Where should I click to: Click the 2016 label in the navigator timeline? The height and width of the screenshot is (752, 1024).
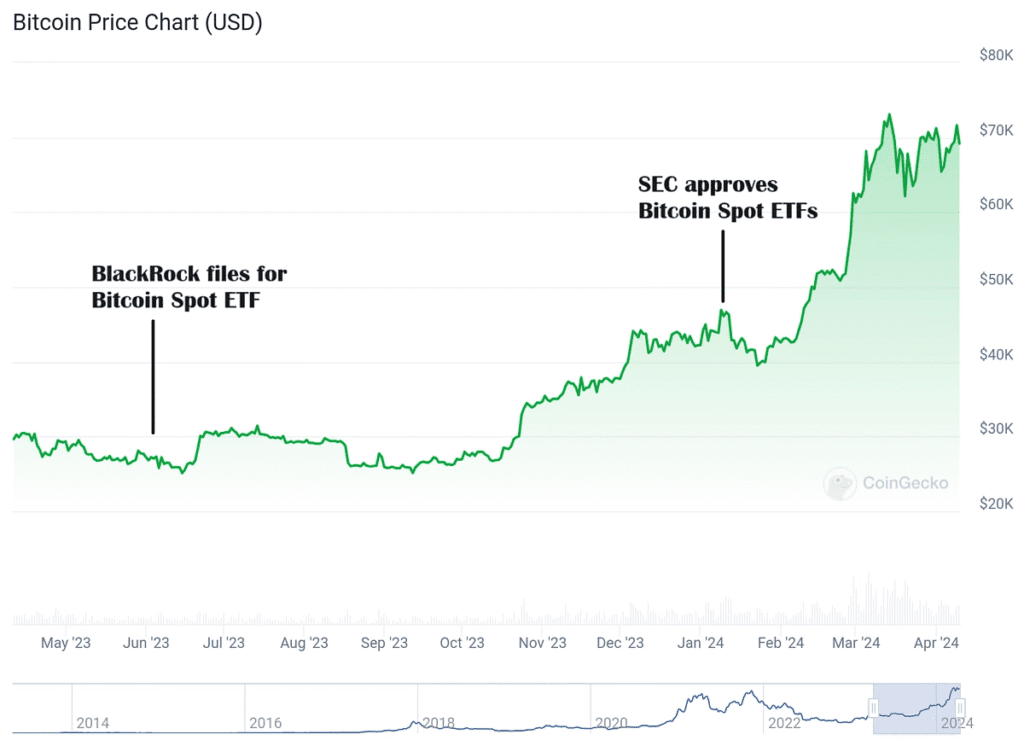[265, 723]
